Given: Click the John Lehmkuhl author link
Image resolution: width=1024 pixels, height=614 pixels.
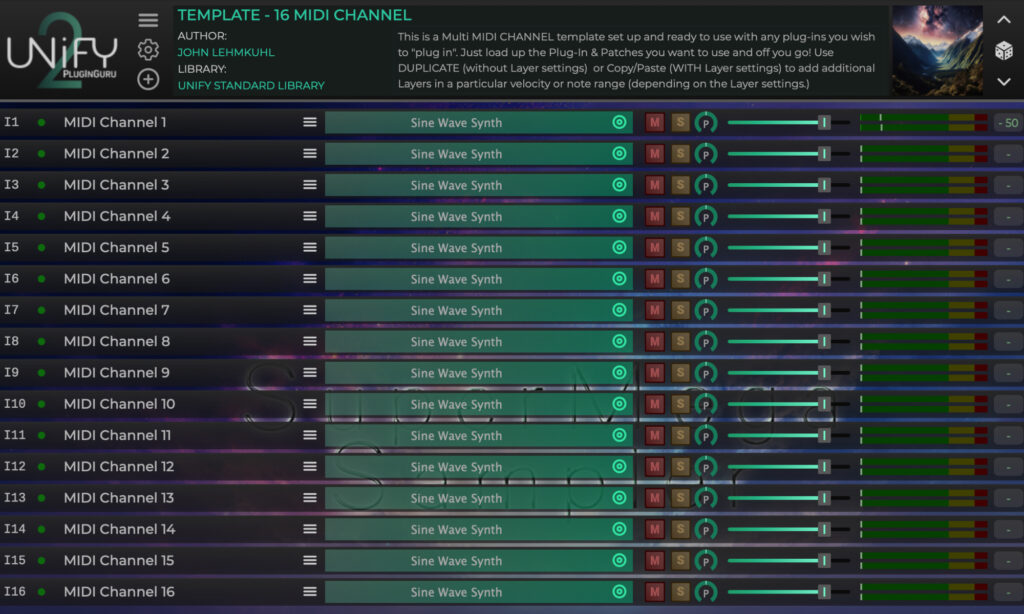Looking at the screenshot, I should point(226,52).
